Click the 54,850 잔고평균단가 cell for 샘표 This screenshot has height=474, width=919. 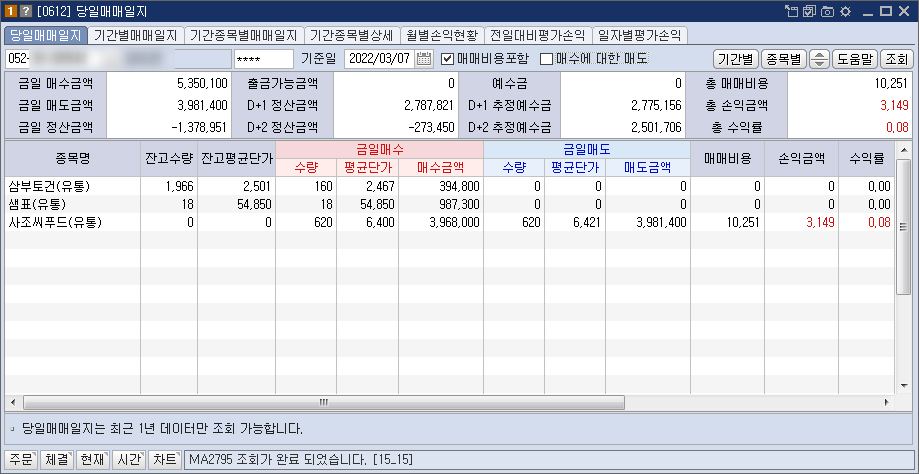click(x=236, y=204)
